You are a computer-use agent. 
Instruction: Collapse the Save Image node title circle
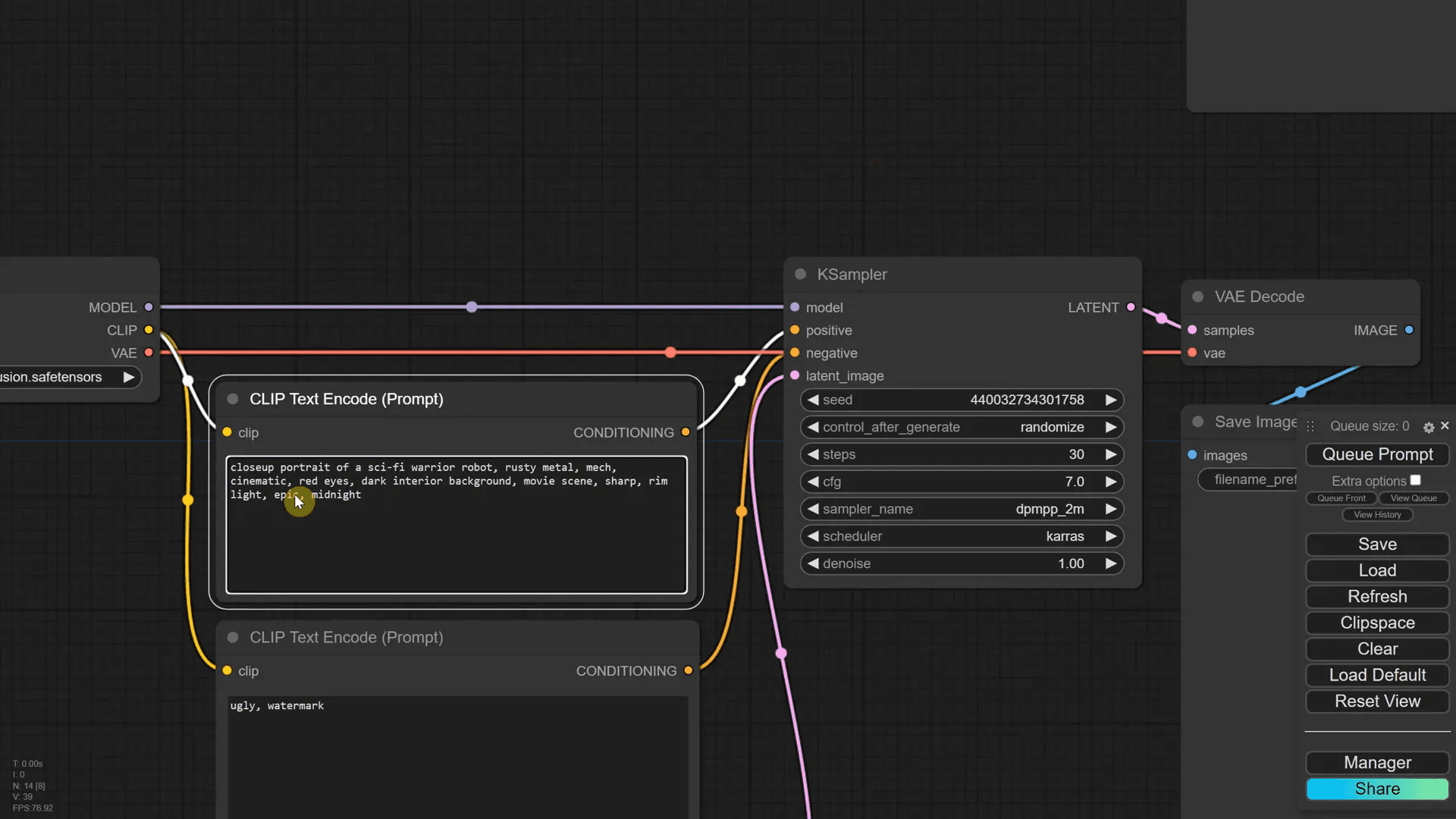pos(1198,422)
